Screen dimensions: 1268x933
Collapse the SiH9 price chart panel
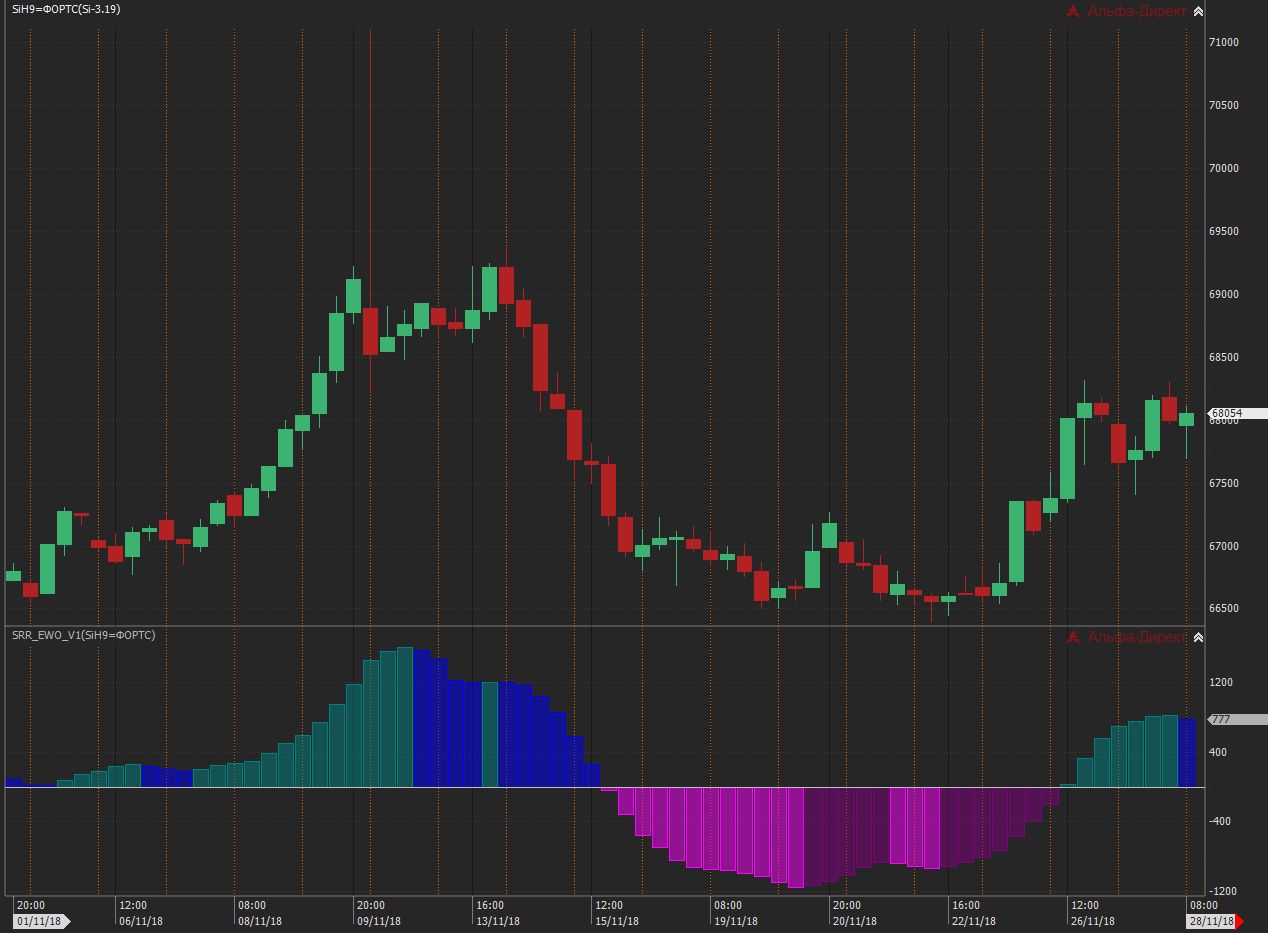[x=1198, y=11]
